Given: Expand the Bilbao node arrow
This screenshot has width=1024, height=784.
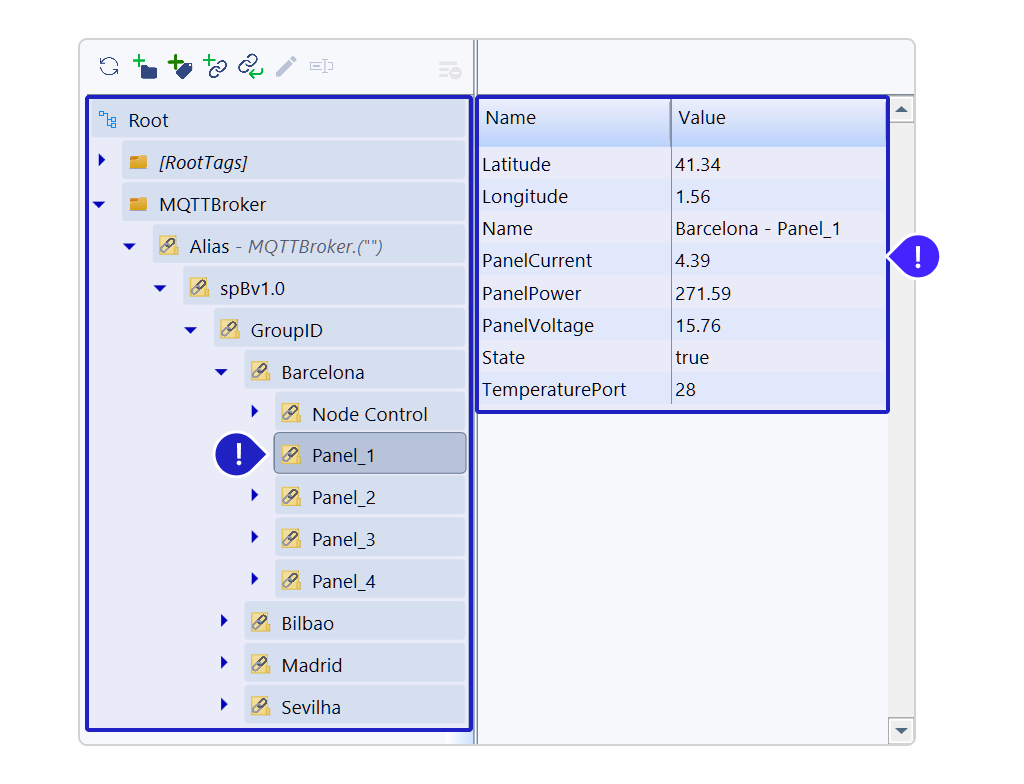Looking at the screenshot, I should [224, 622].
